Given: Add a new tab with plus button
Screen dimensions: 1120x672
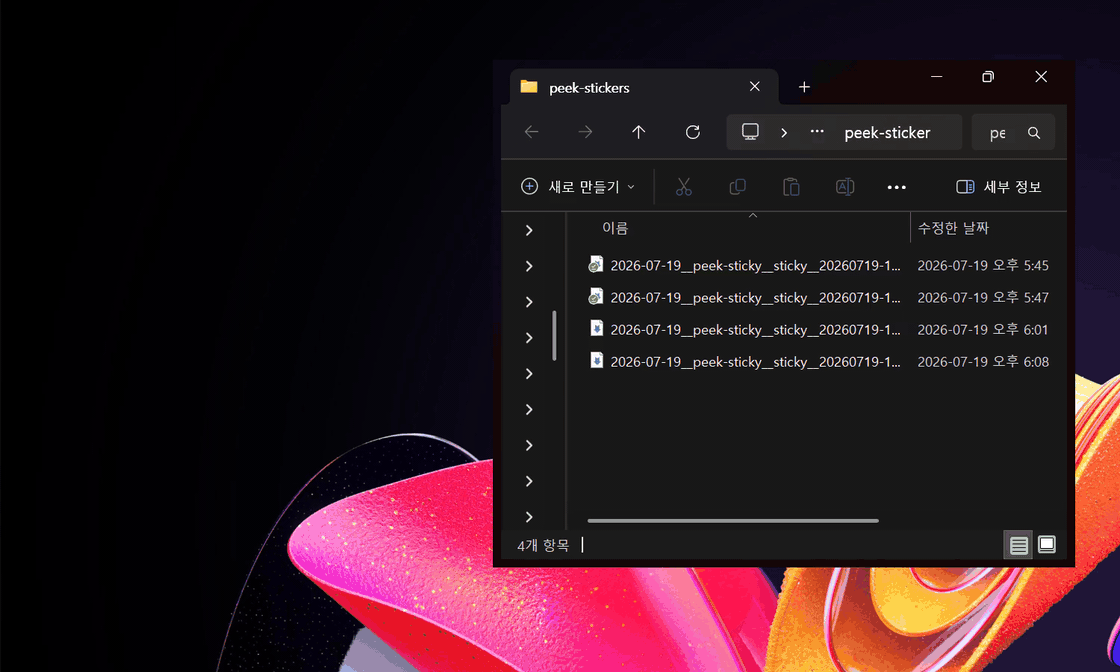Looking at the screenshot, I should pos(804,87).
